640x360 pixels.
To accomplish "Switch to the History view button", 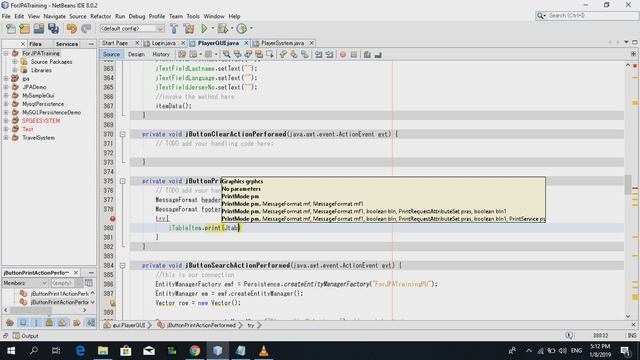I will click(161, 54).
